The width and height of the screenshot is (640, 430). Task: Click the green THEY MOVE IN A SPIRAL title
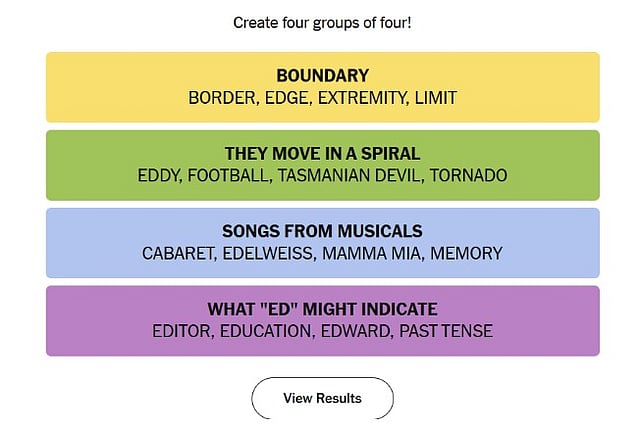click(x=322, y=153)
